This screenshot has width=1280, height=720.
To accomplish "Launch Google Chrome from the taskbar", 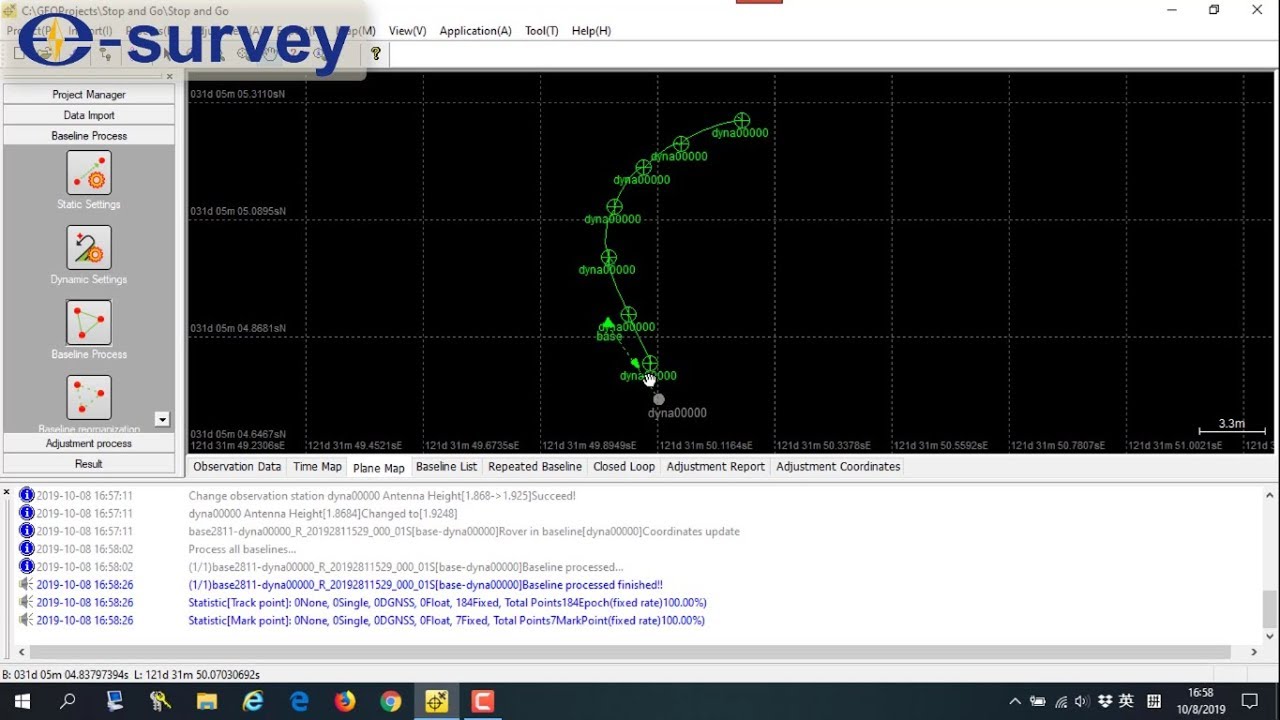I will point(391,701).
